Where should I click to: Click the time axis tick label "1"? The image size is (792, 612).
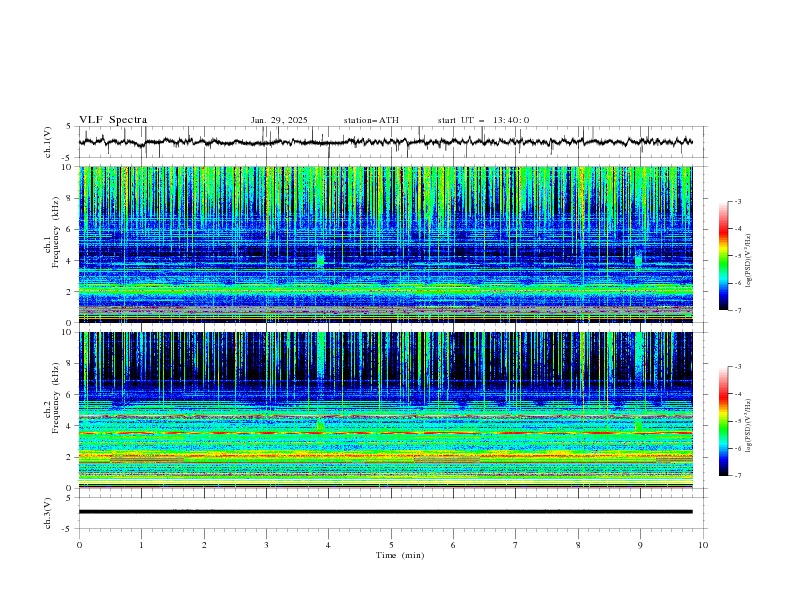[x=141, y=545]
